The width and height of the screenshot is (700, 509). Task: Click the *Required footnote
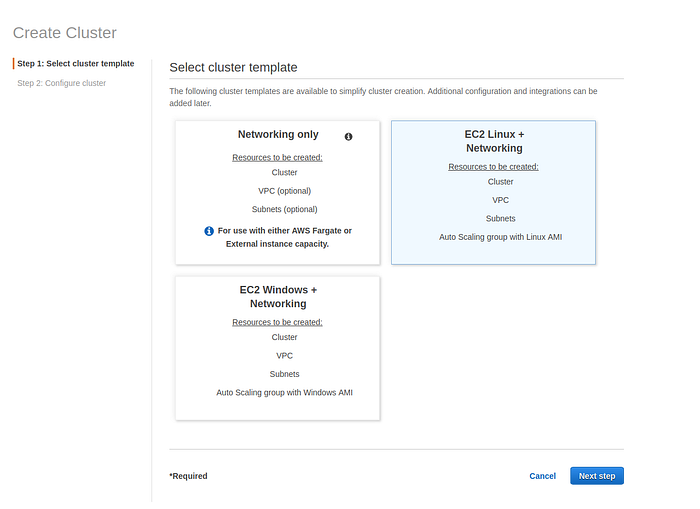(188, 476)
